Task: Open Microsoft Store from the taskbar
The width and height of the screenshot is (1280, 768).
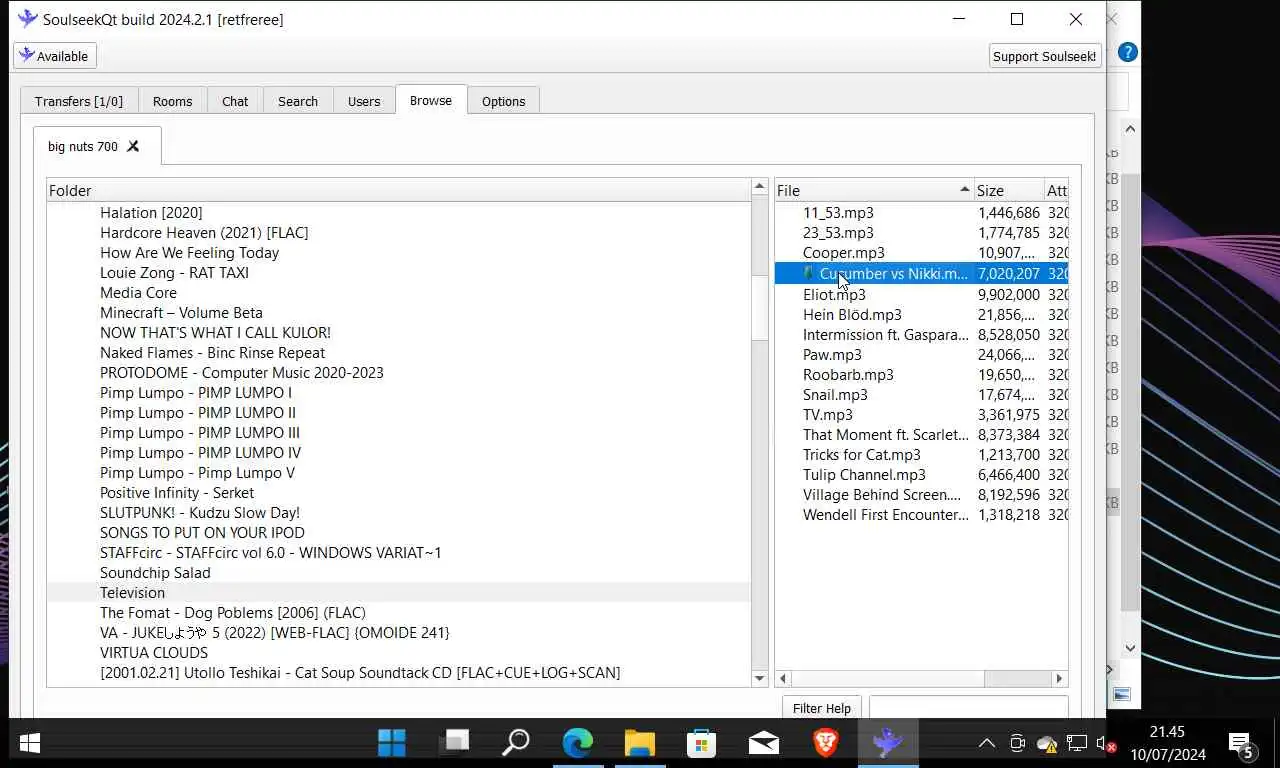Action: coord(701,742)
